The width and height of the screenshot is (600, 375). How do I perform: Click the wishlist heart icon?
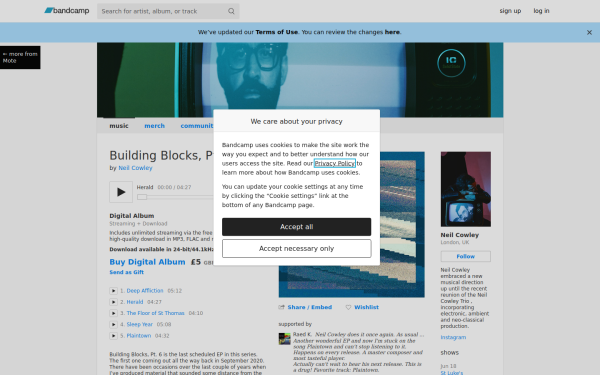(348, 307)
